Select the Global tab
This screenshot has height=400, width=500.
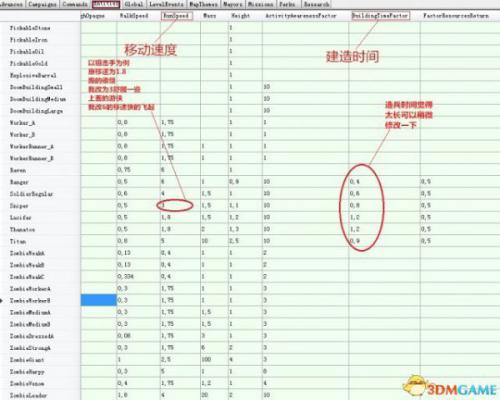coord(134,4)
